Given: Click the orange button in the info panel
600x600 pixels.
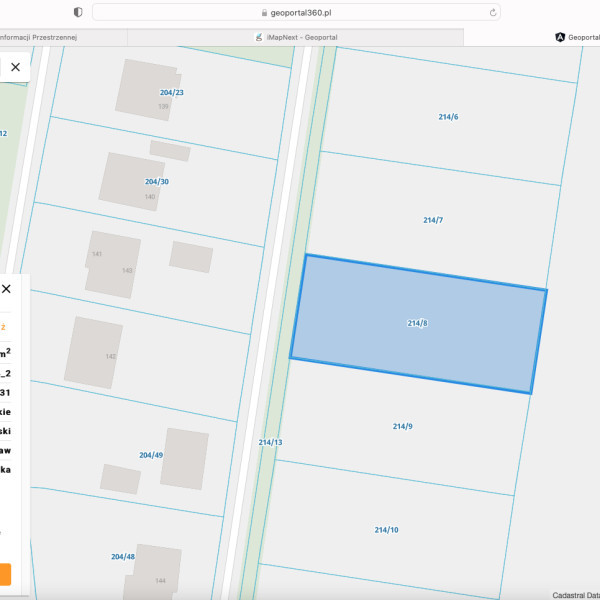Looking at the screenshot, I should pyautogui.click(x=5, y=574).
